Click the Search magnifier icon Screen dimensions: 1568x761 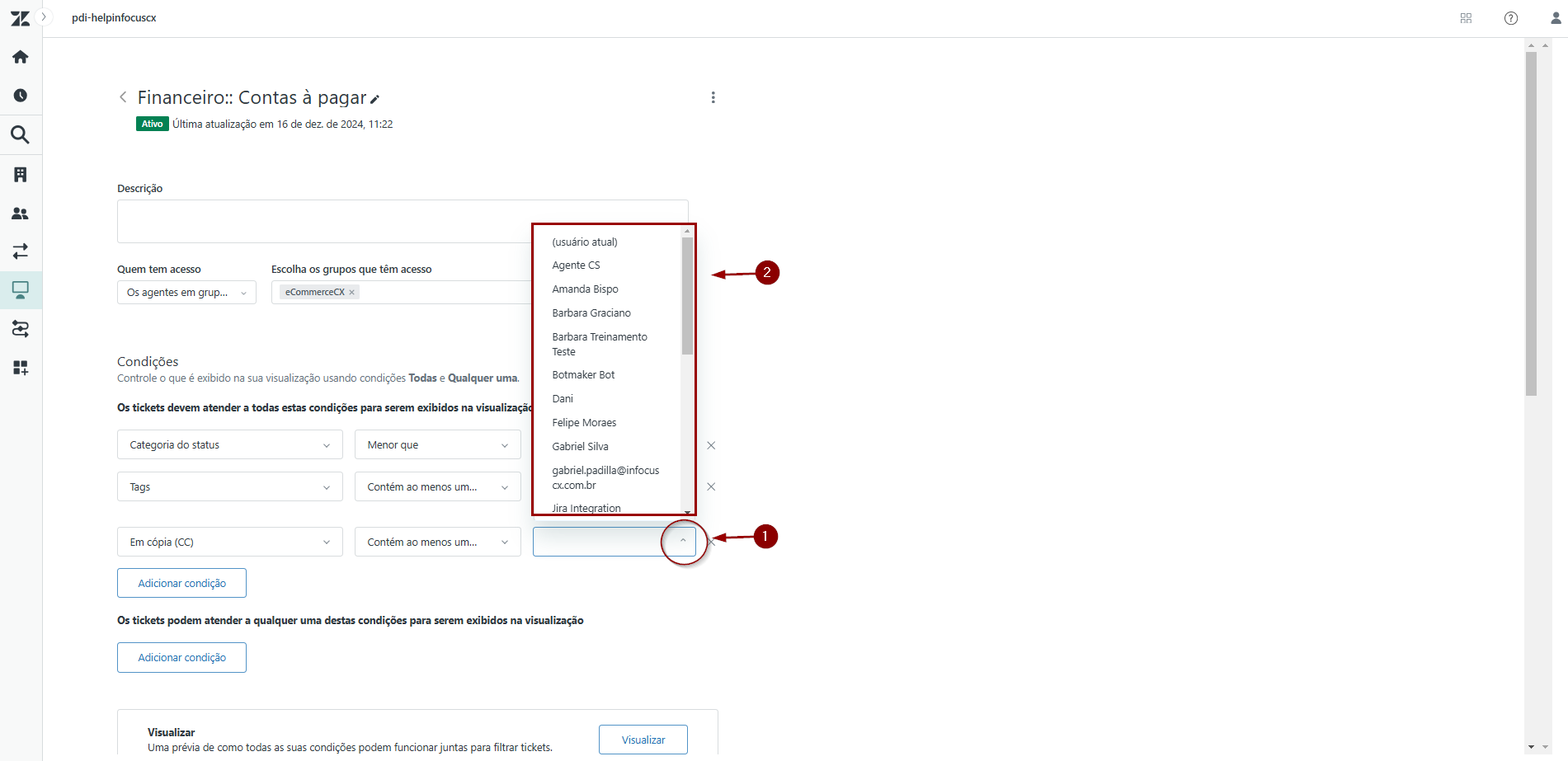(x=21, y=134)
